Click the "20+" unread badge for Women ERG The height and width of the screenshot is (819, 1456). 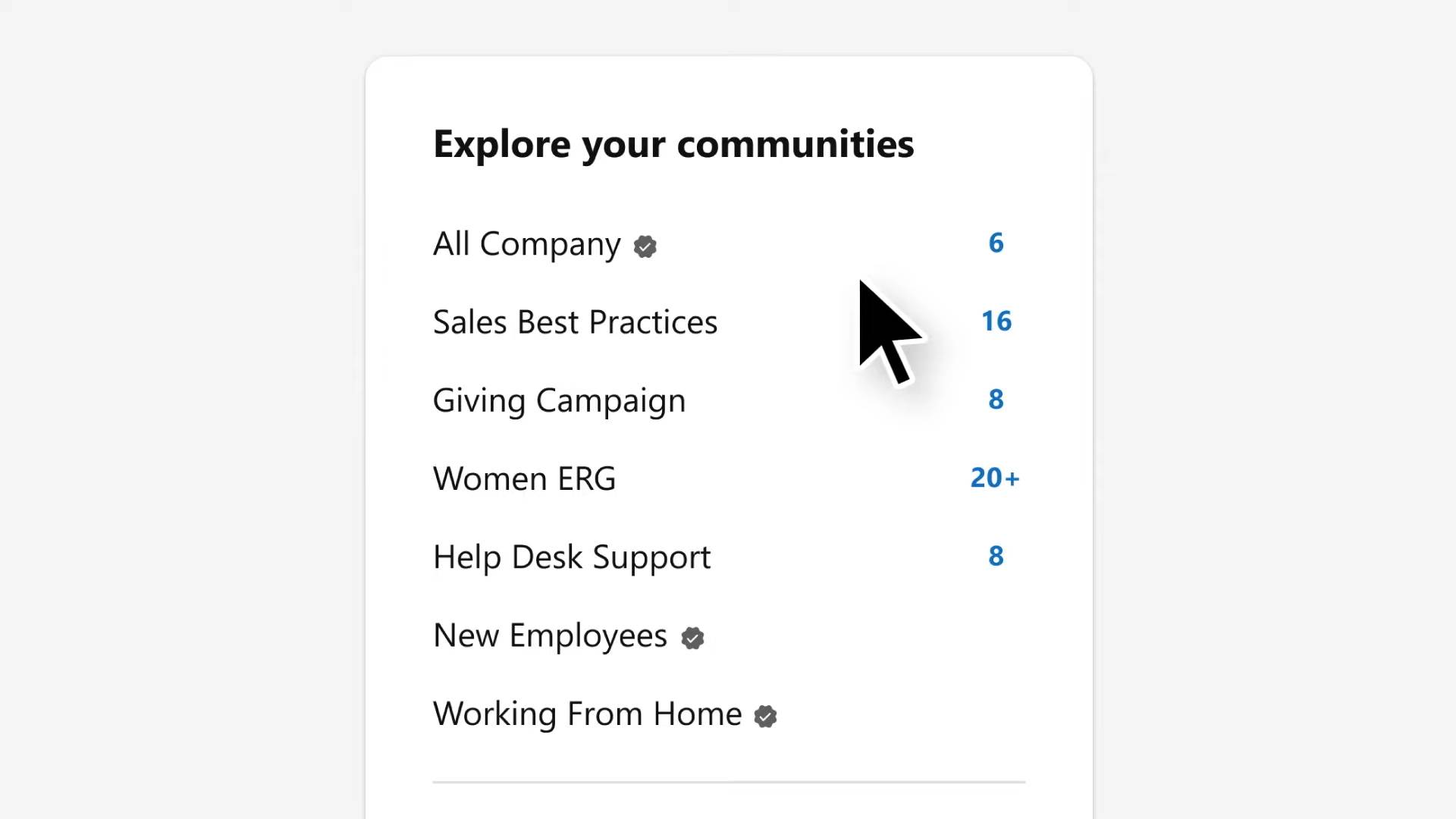click(x=995, y=478)
